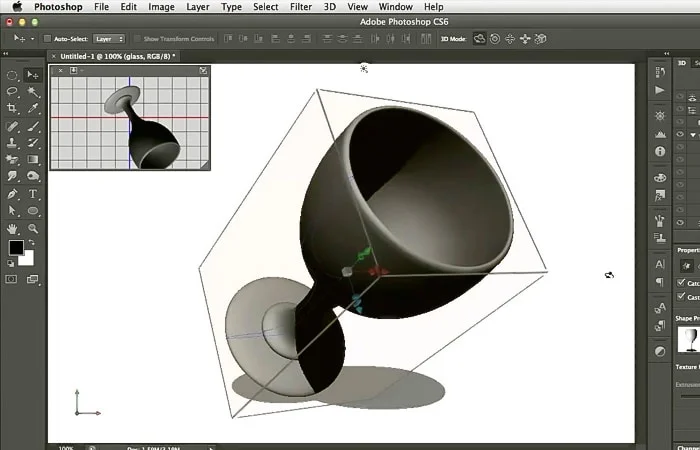This screenshot has width=700, height=450.
Task: Open the Apple menu
Action: (17, 6)
